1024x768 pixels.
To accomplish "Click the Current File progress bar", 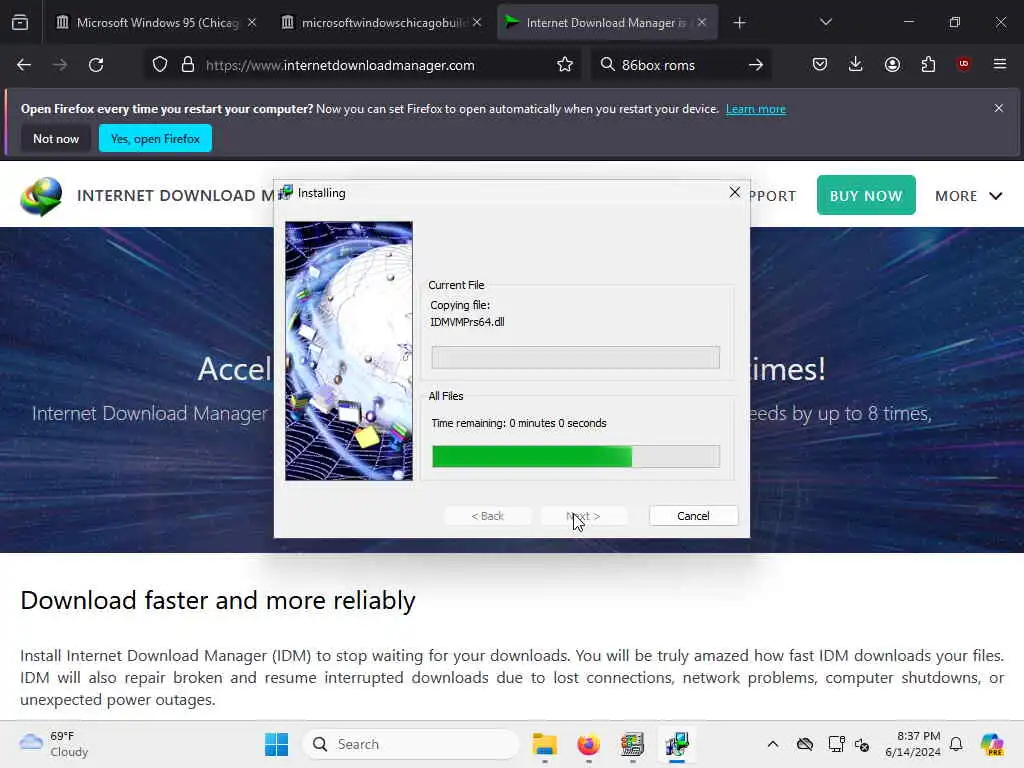I will pyautogui.click(x=576, y=357).
